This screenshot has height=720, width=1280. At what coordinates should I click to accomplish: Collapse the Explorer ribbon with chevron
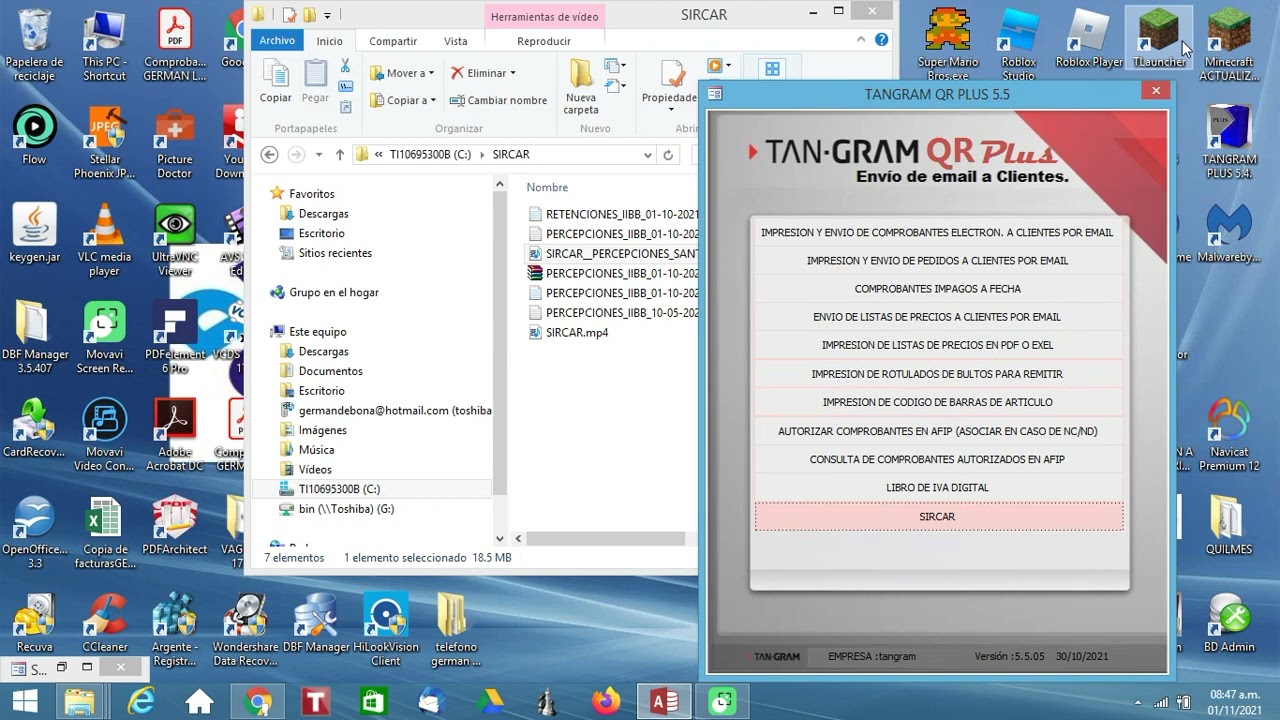(x=861, y=40)
